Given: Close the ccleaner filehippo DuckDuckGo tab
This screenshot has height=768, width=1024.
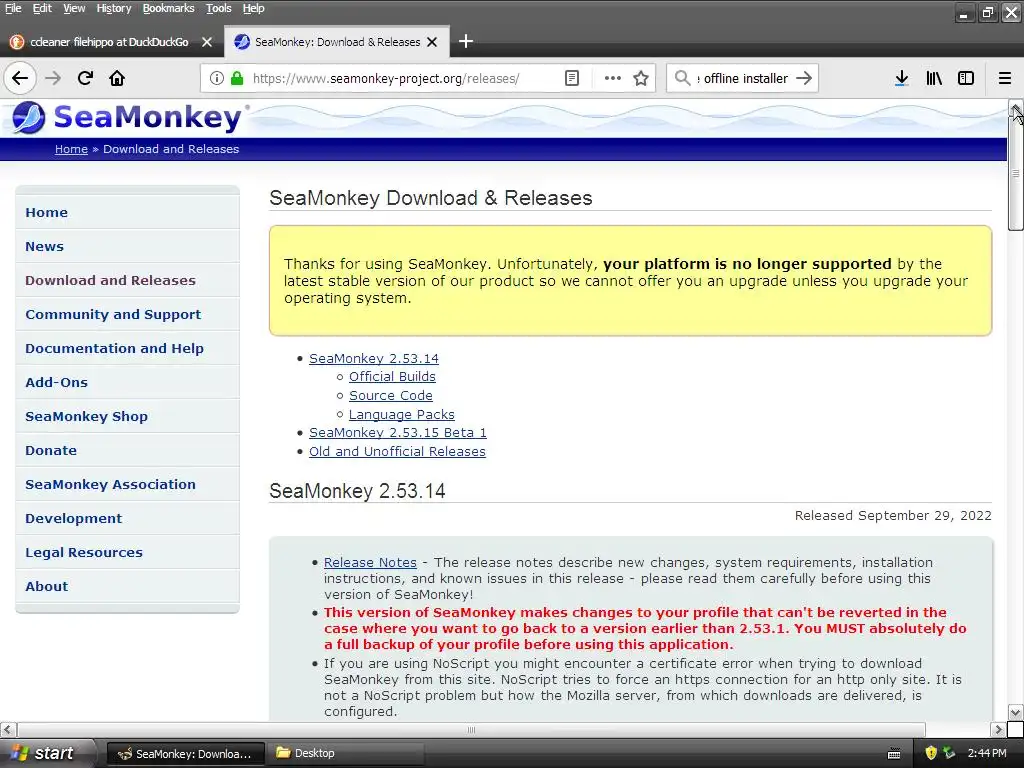Looking at the screenshot, I should click(x=207, y=42).
